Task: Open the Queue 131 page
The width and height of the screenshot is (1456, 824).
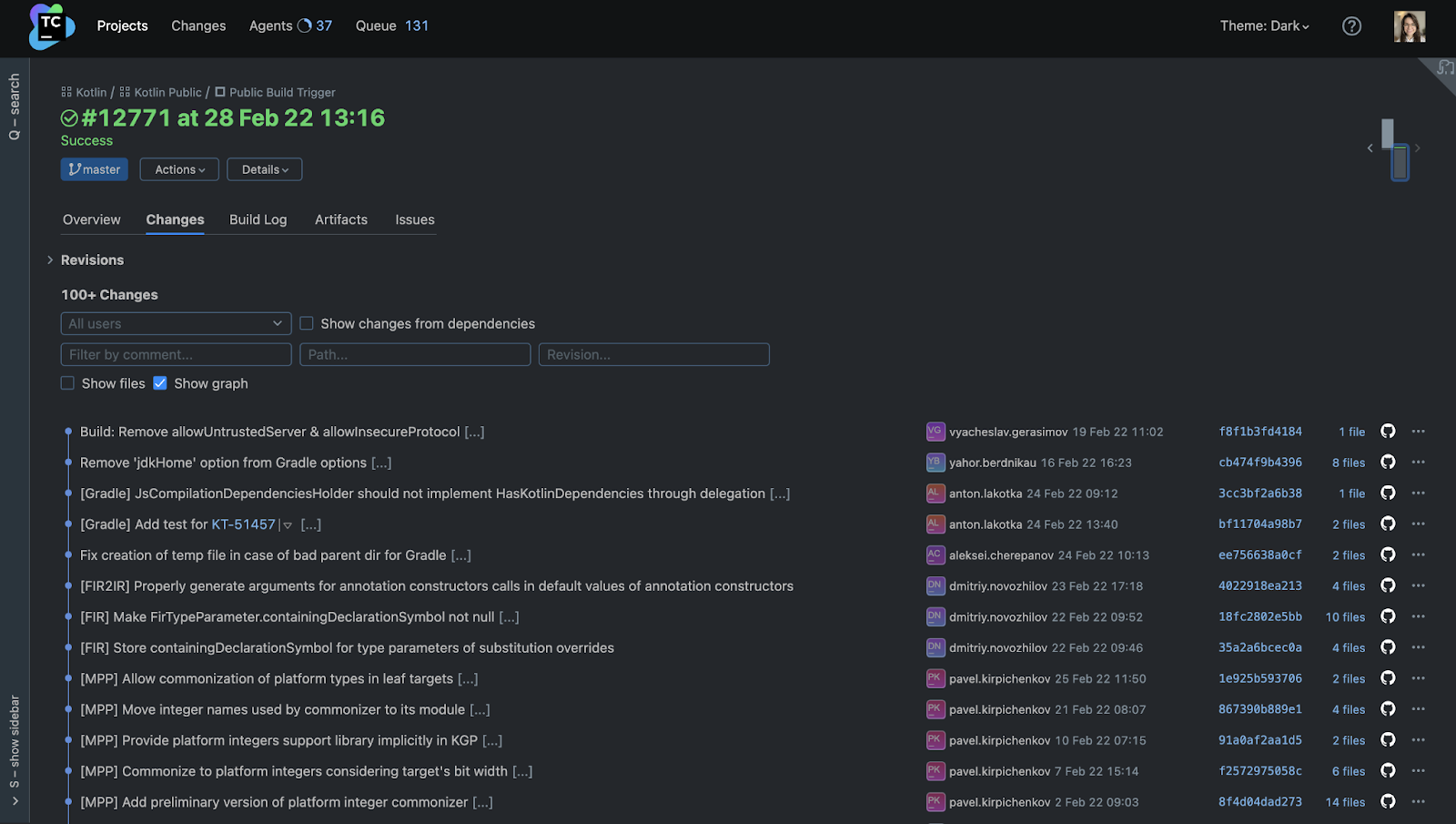Action: tap(392, 25)
